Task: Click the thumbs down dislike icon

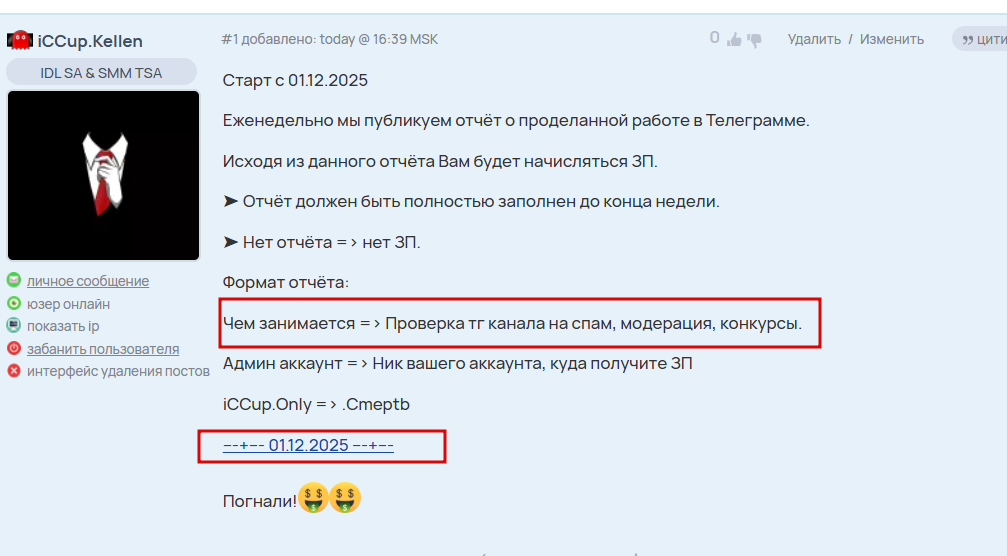Action: pyautogui.click(x=754, y=40)
